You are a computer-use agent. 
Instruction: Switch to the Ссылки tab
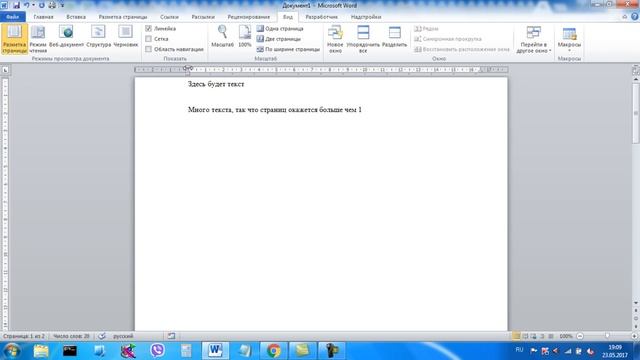tap(169, 17)
